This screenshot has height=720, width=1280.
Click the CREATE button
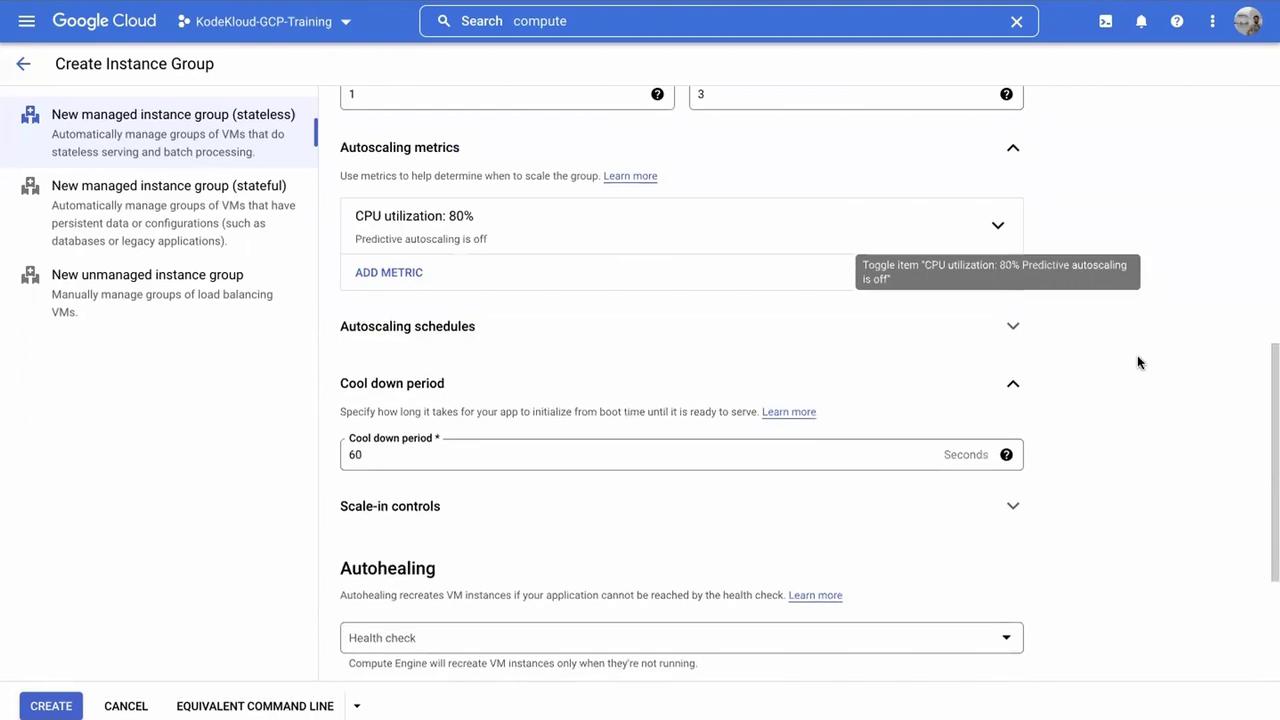tap(51, 706)
